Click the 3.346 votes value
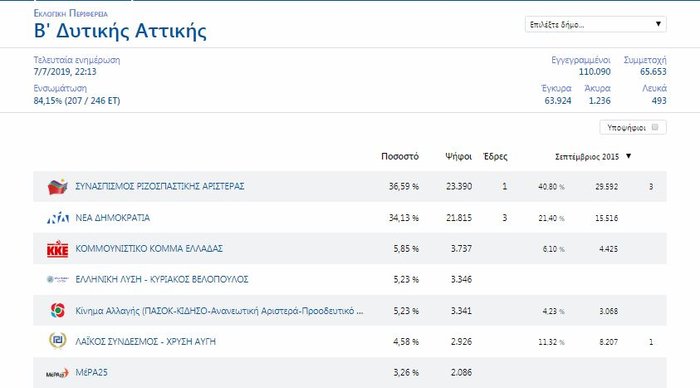 (461, 280)
